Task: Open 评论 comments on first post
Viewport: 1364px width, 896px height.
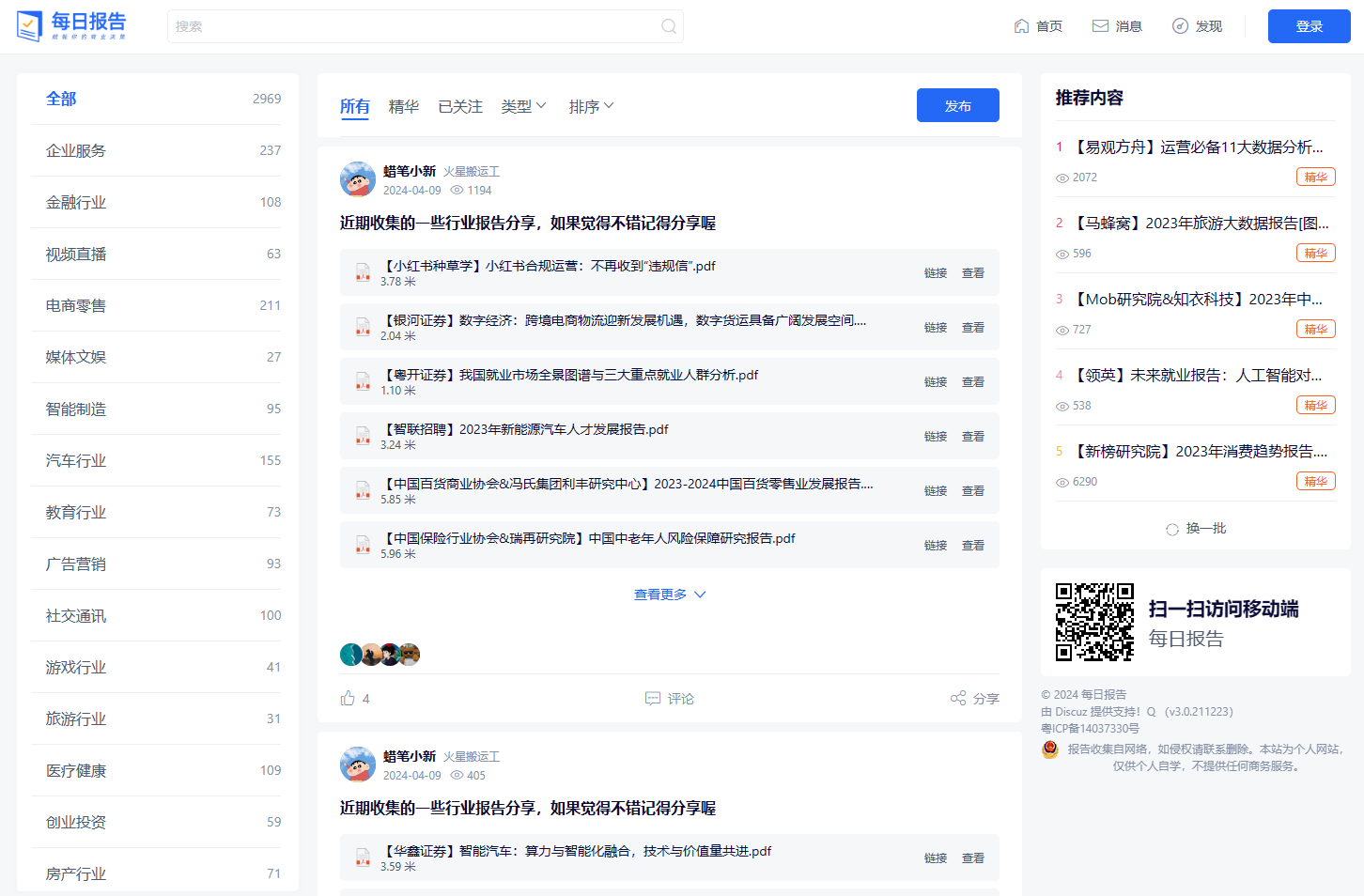Action: point(670,699)
